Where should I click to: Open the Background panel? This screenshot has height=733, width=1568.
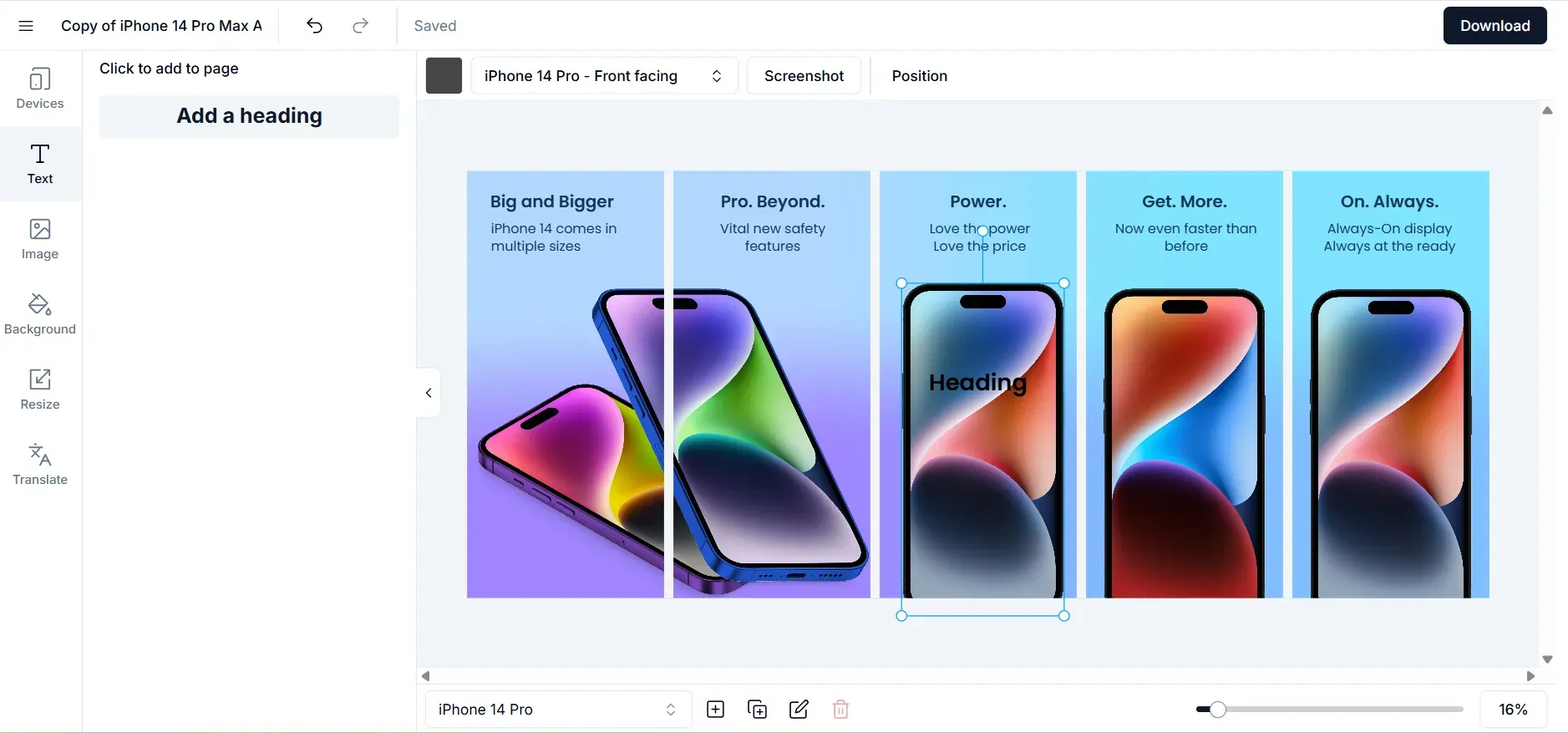click(x=40, y=314)
